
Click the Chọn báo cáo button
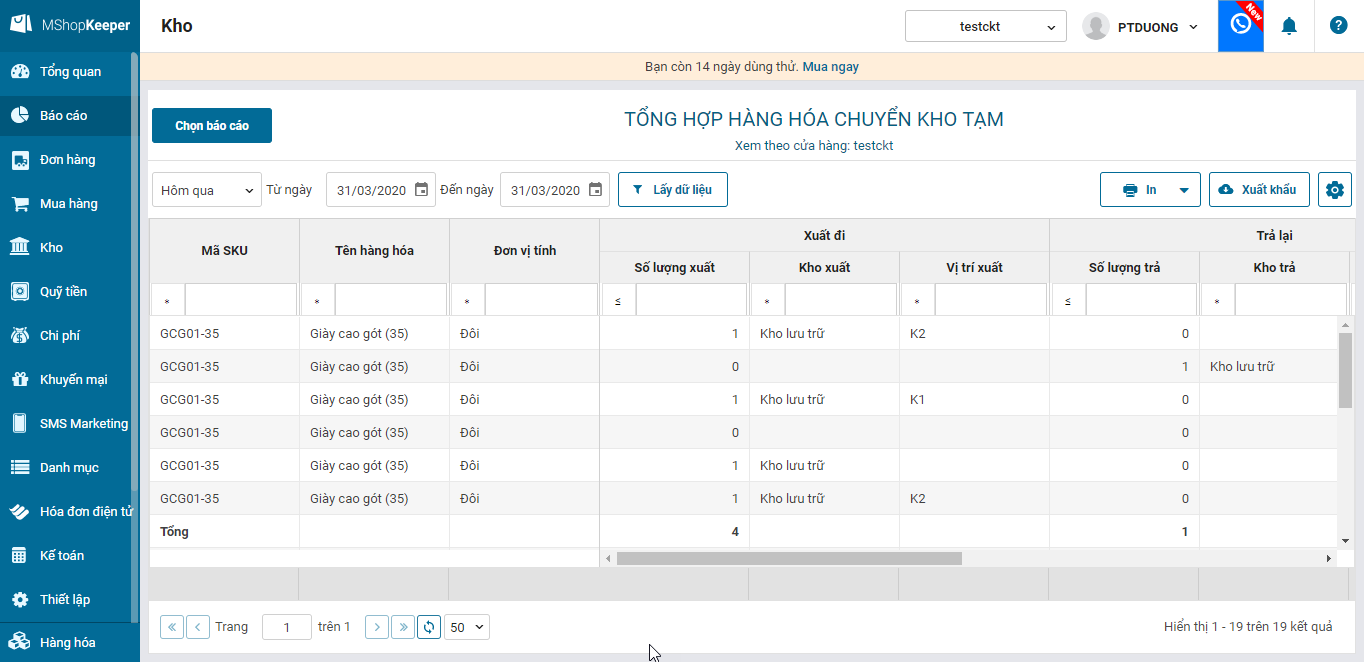point(212,126)
